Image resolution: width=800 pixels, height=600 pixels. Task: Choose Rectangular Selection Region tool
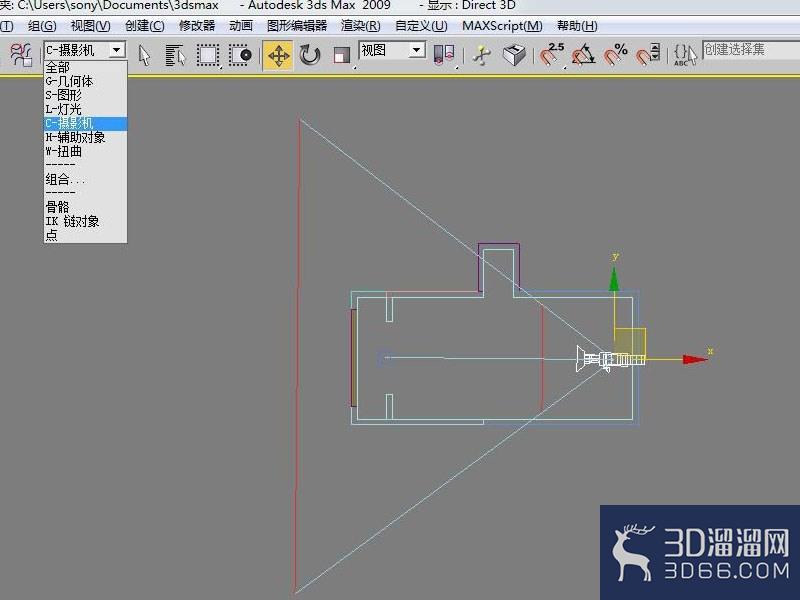click(208, 55)
